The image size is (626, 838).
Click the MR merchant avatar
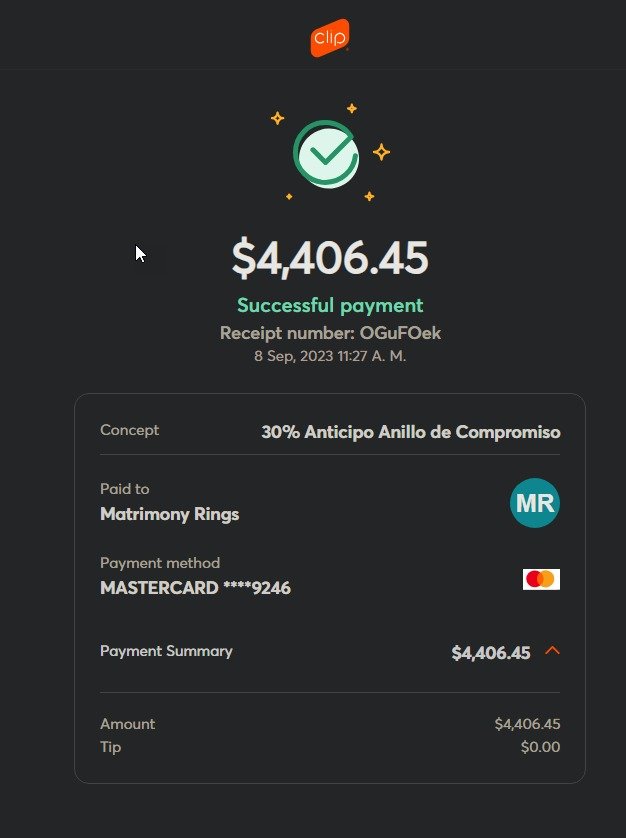[x=535, y=503]
